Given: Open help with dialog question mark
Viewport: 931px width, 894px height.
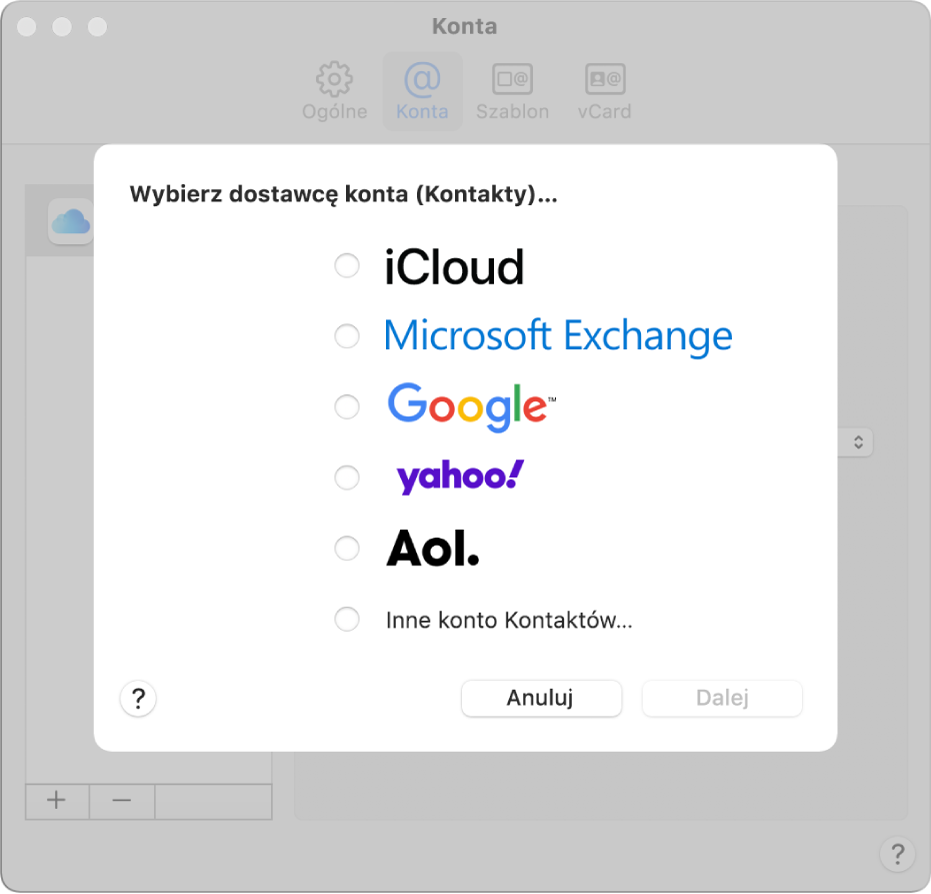Looking at the screenshot, I should click(138, 699).
